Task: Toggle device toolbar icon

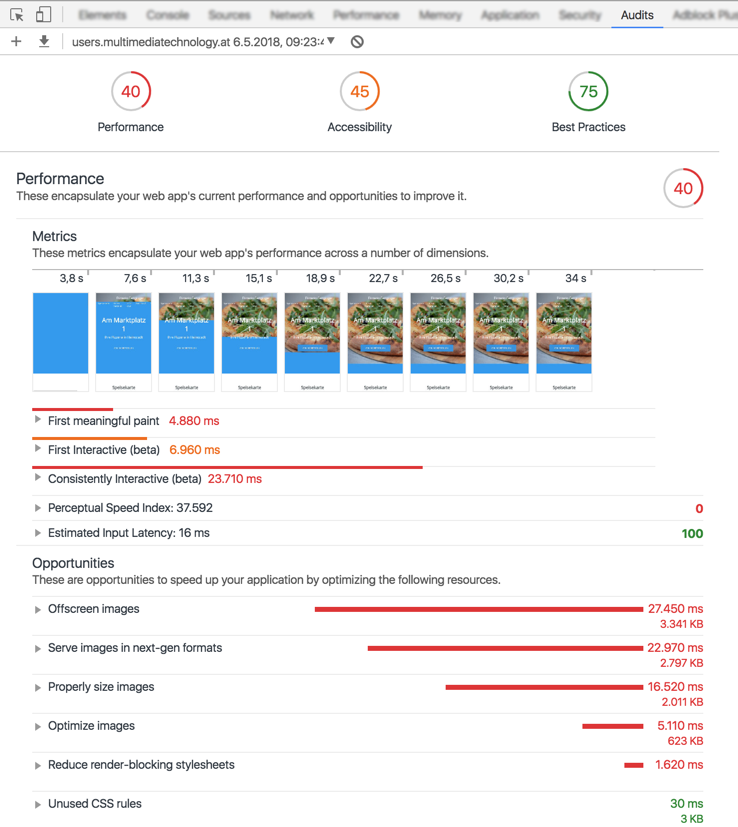Action: [x=43, y=14]
